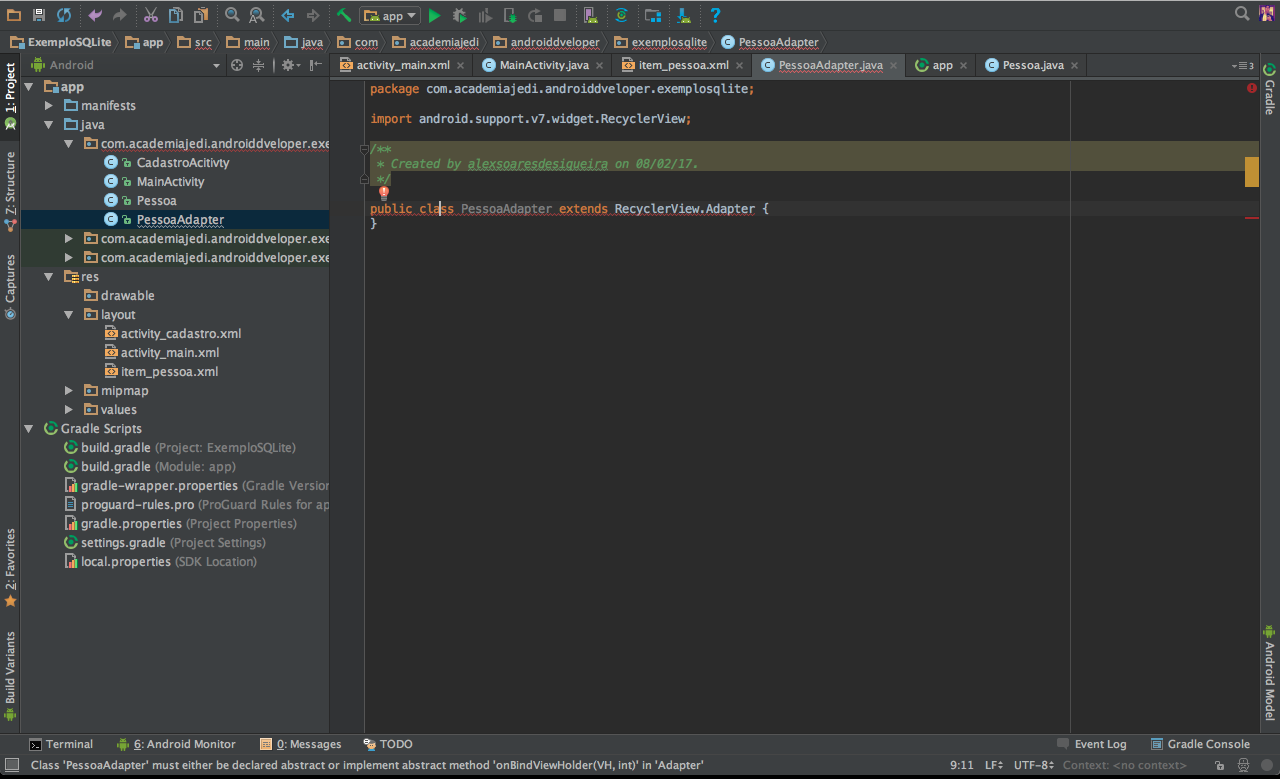
Task: Switch to the Pessoa.java editor tab
Action: [x=1032, y=65]
